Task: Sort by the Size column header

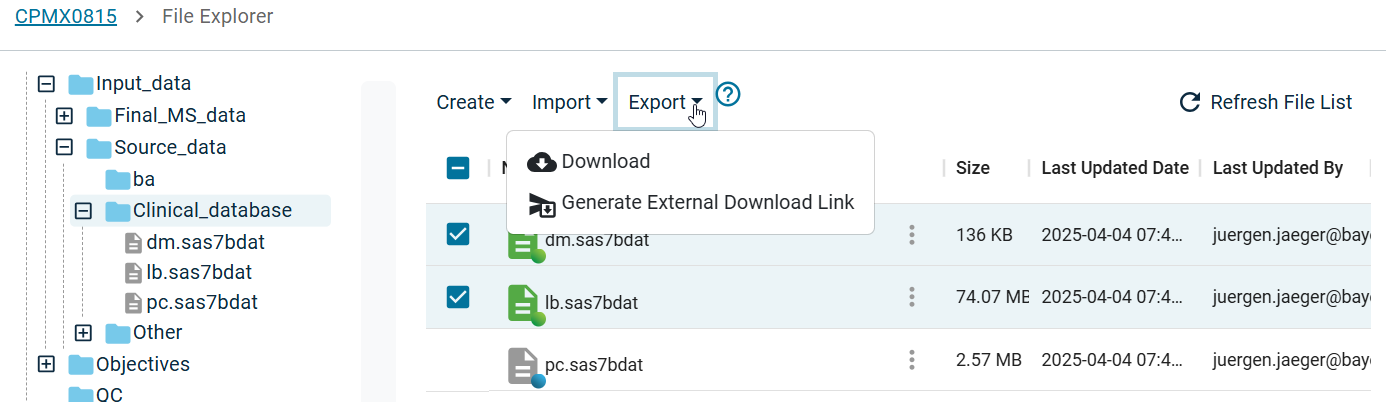Action: pos(973,168)
